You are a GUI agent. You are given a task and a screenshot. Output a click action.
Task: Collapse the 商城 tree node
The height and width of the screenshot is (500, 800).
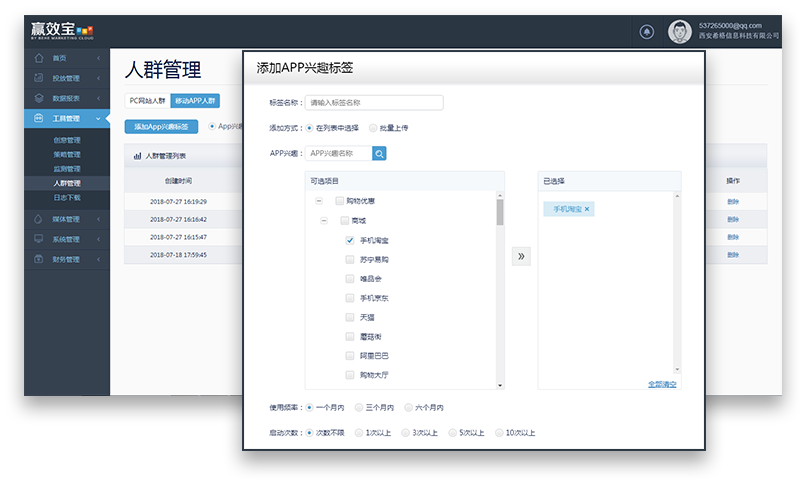tap(325, 221)
